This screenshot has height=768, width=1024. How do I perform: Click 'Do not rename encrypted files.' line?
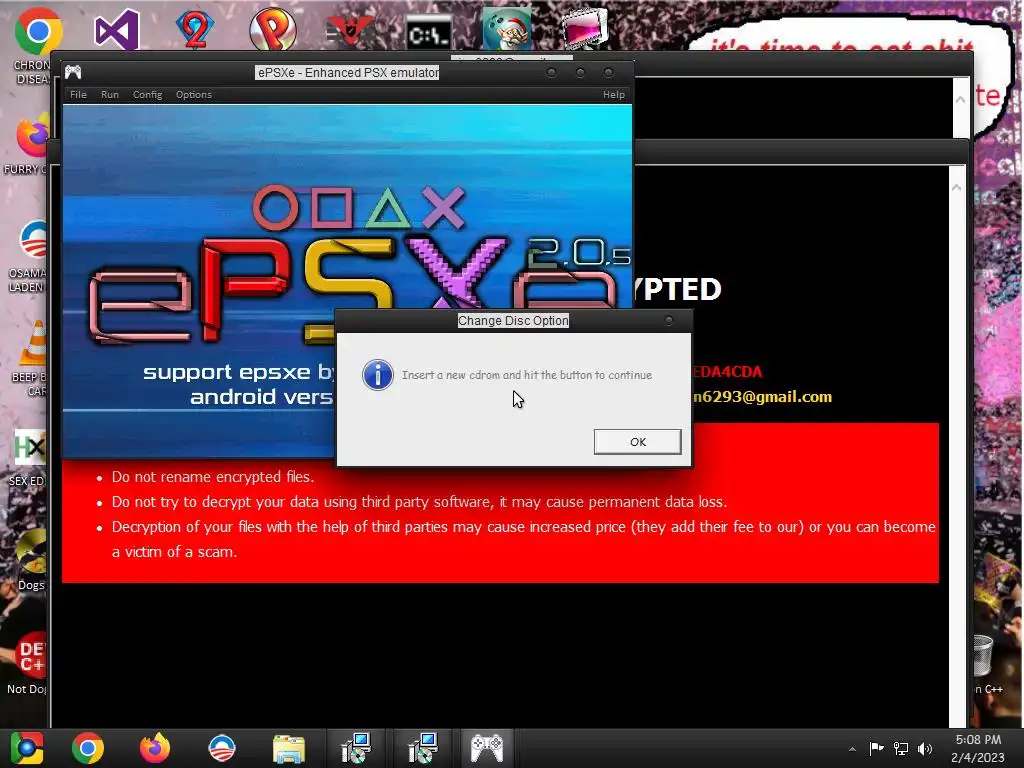(x=213, y=477)
